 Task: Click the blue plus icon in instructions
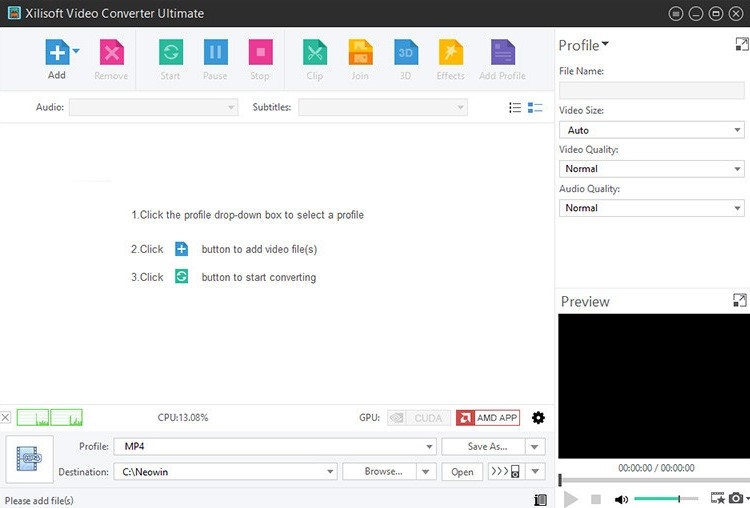pyautogui.click(x=181, y=249)
